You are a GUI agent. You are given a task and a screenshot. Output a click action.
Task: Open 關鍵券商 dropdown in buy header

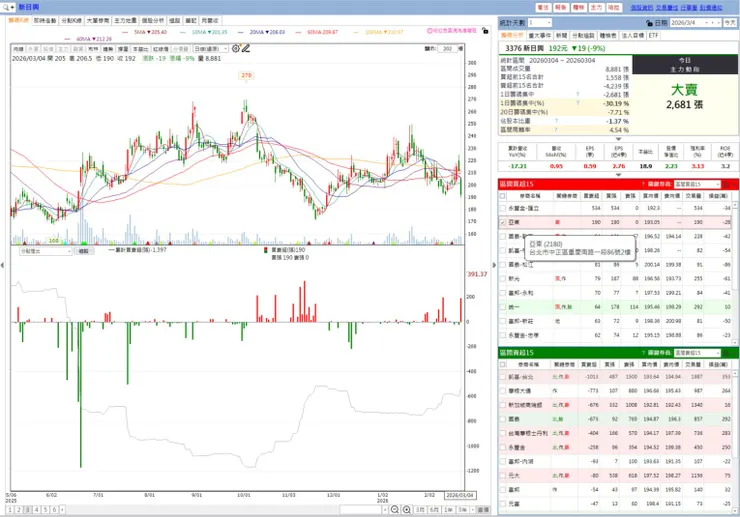point(697,184)
